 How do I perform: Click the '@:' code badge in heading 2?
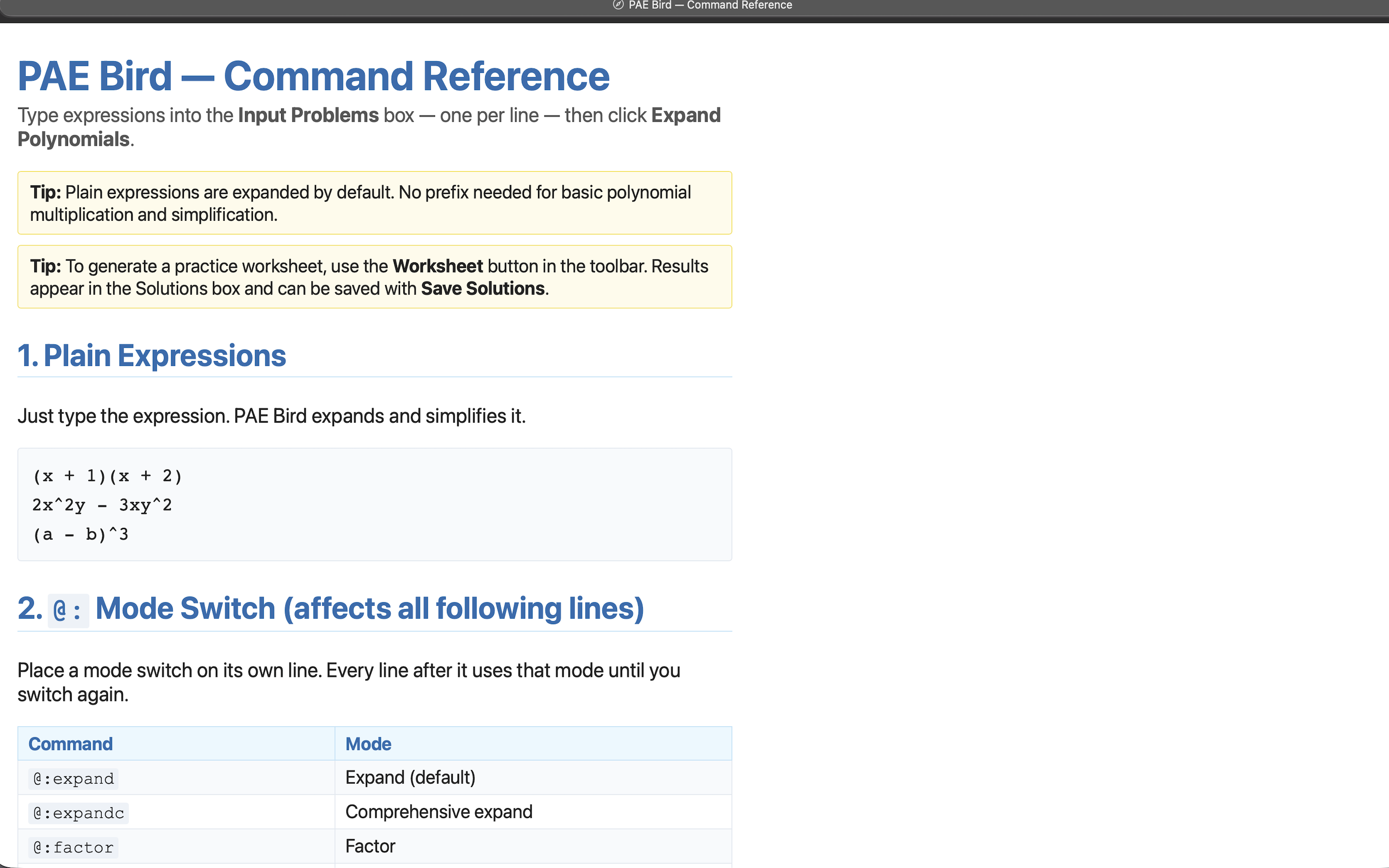pos(68,610)
